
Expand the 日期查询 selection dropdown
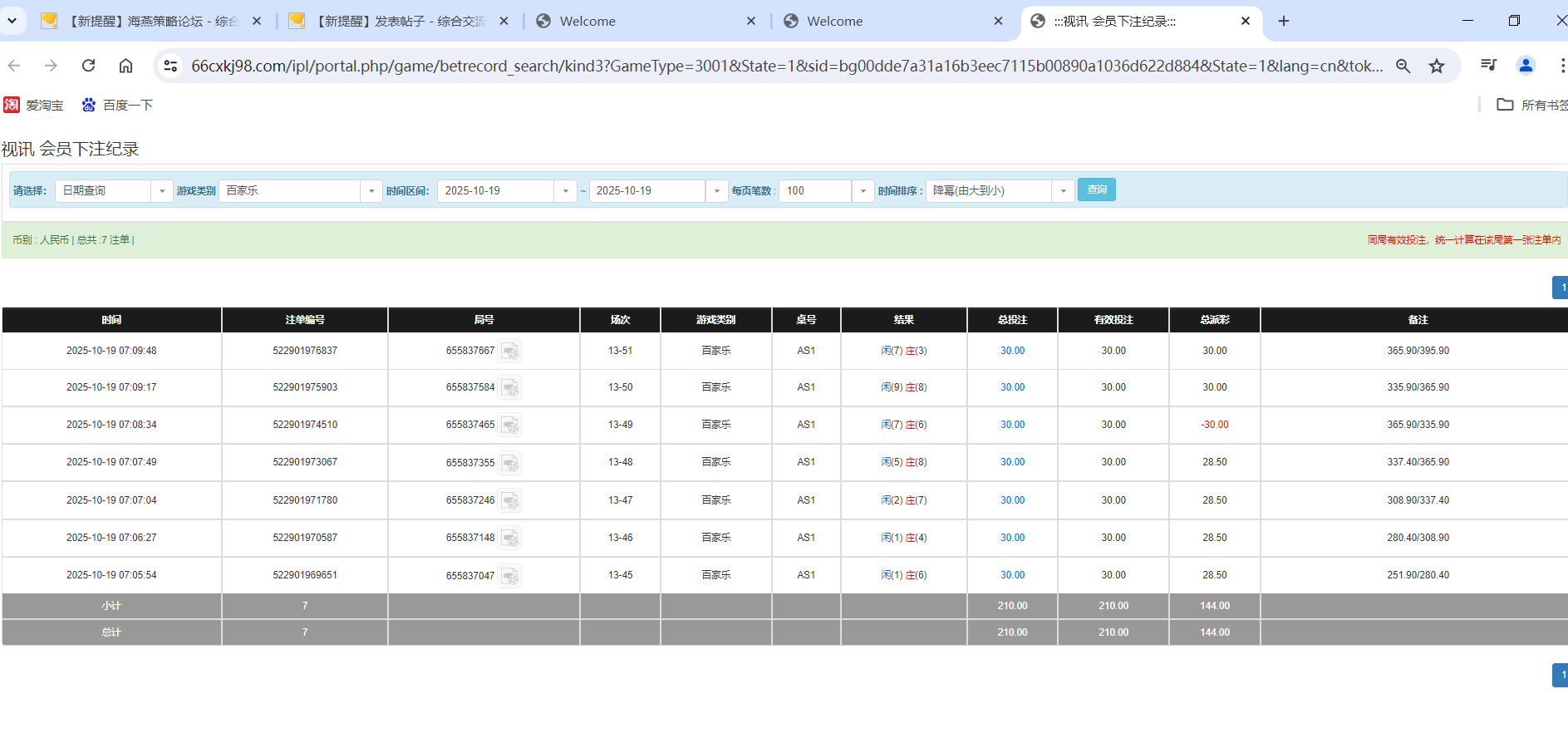click(162, 191)
